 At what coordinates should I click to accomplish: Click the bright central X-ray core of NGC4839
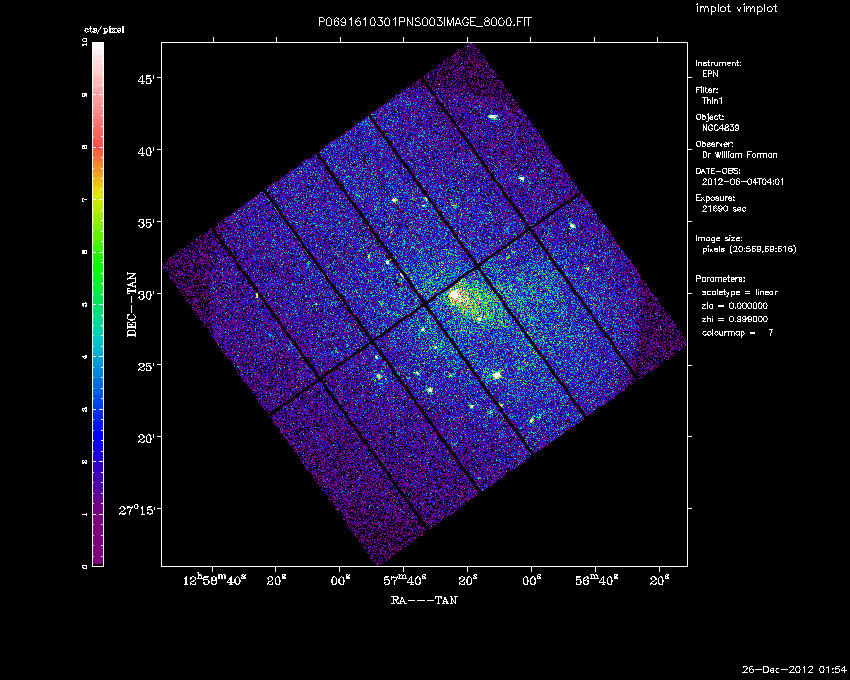(454, 296)
